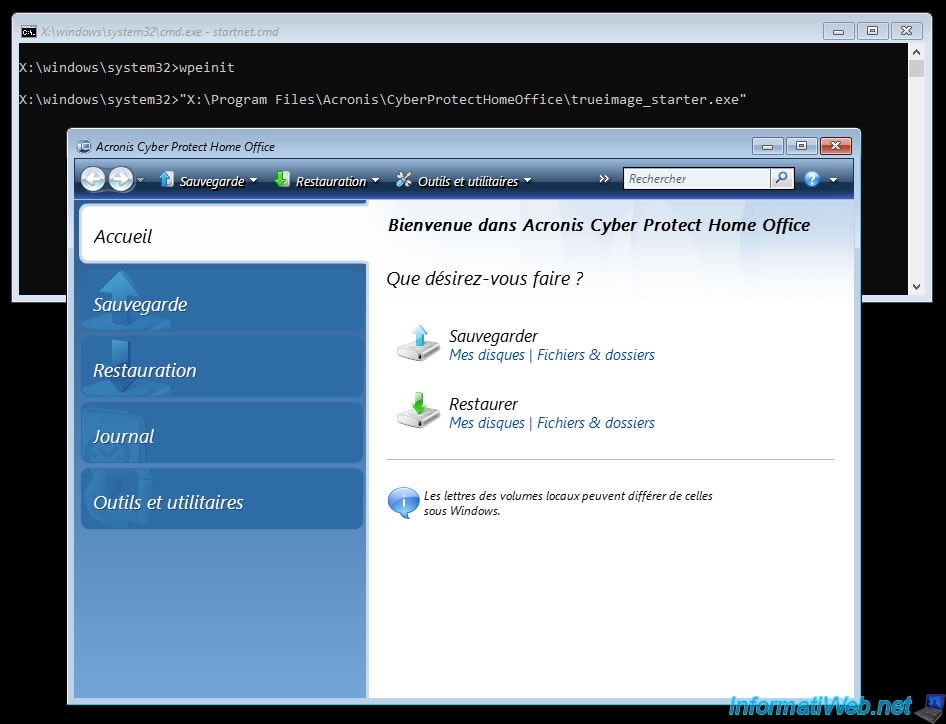Click inside the Rechercher search field

[696, 179]
